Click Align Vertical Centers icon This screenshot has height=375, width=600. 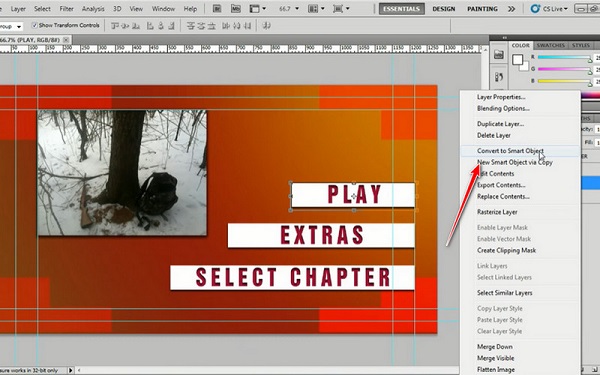[x=125, y=26]
